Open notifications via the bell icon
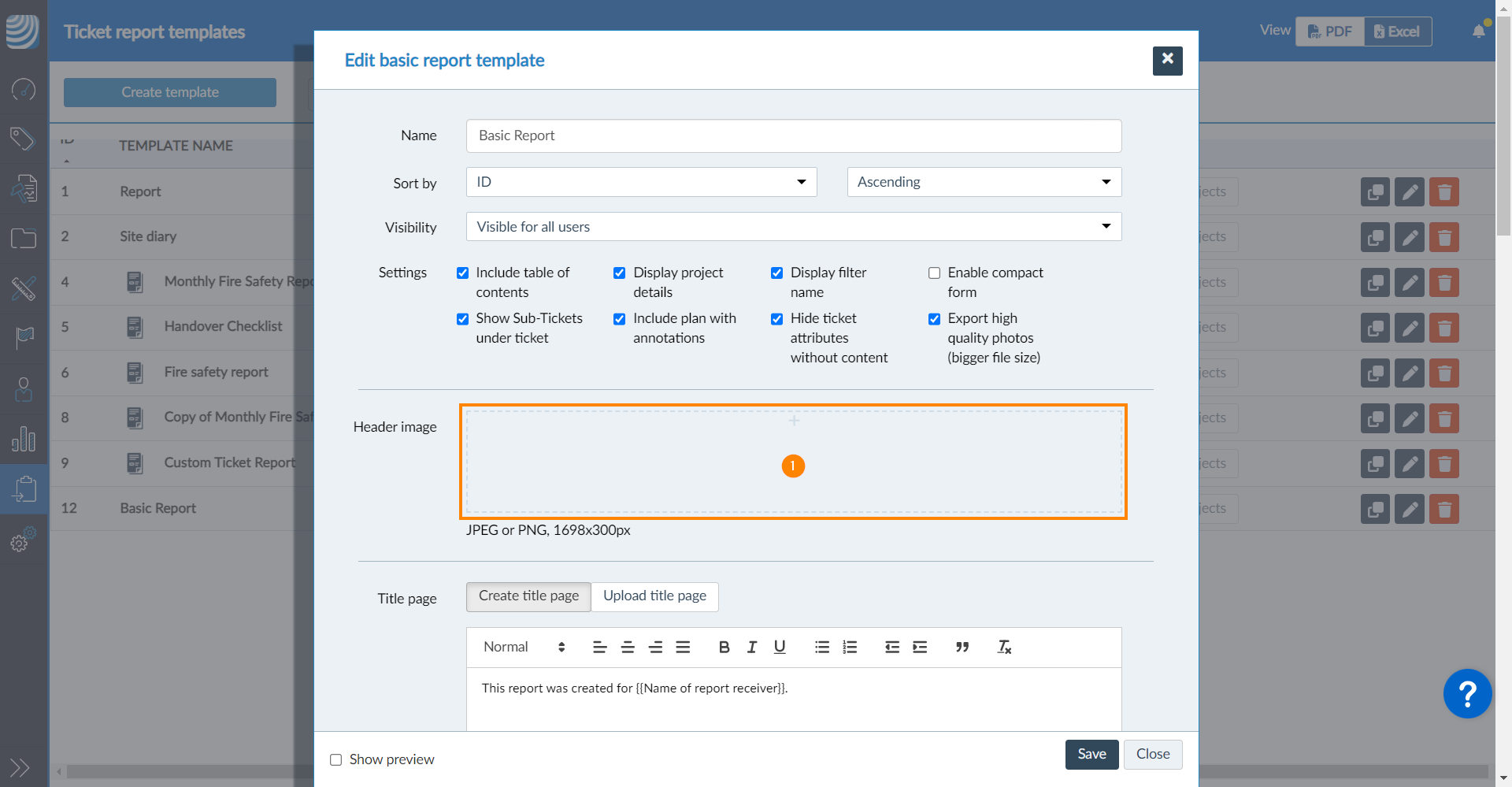Image resolution: width=1512 pixels, height=787 pixels. click(x=1477, y=30)
